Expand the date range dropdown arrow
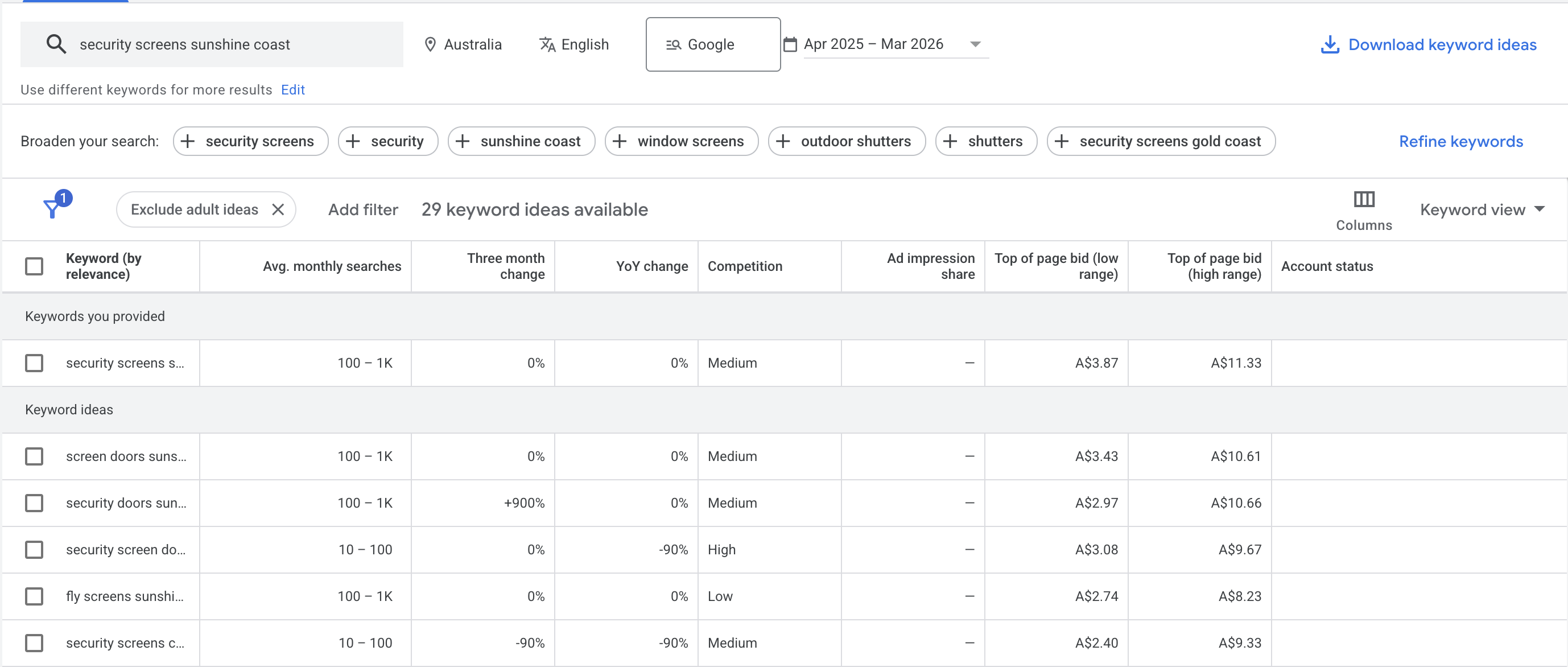This screenshot has width=1568, height=667. (975, 44)
